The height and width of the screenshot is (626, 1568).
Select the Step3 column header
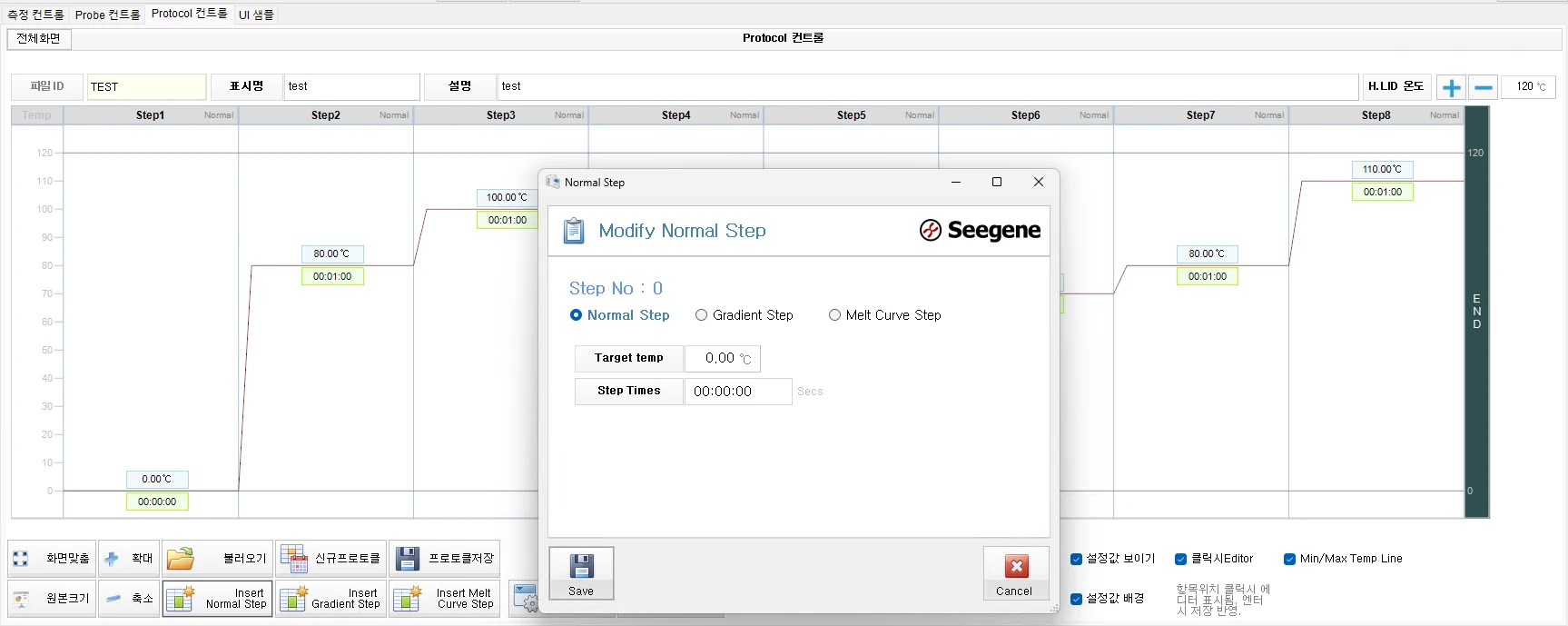pyautogui.click(x=501, y=115)
